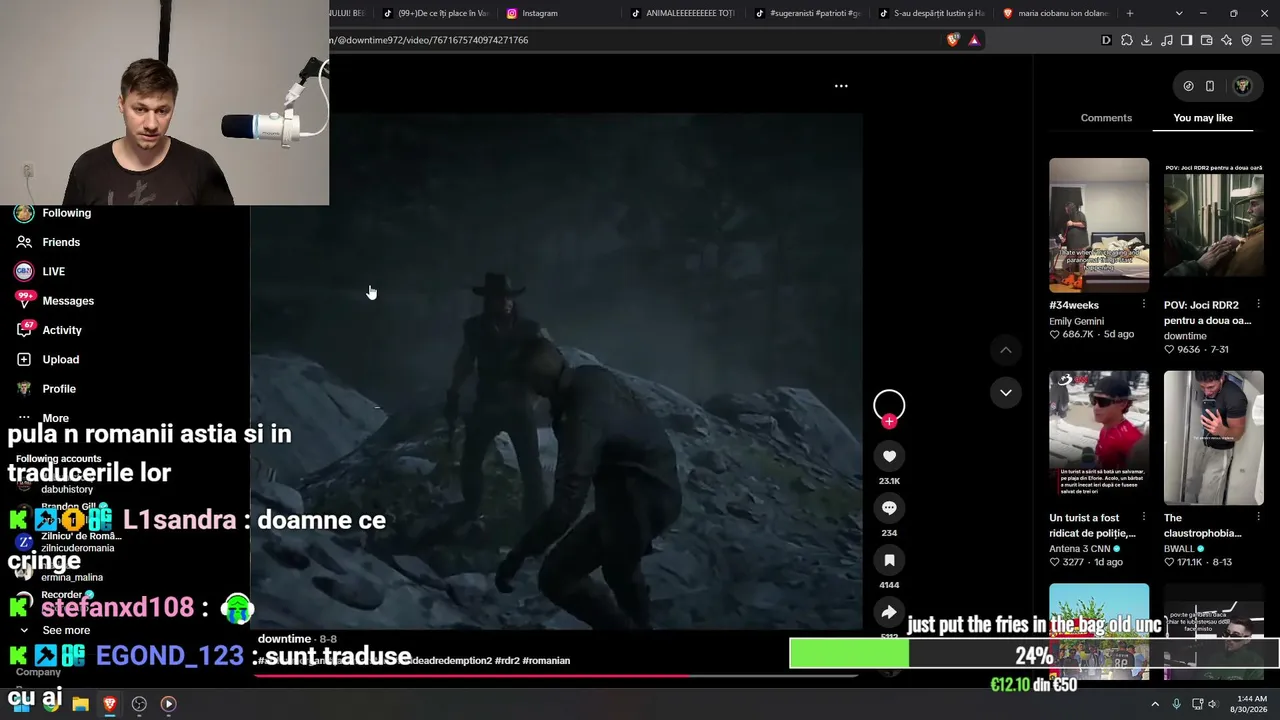
Task: Open the Following sidebar item
Action: coord(66,213)
